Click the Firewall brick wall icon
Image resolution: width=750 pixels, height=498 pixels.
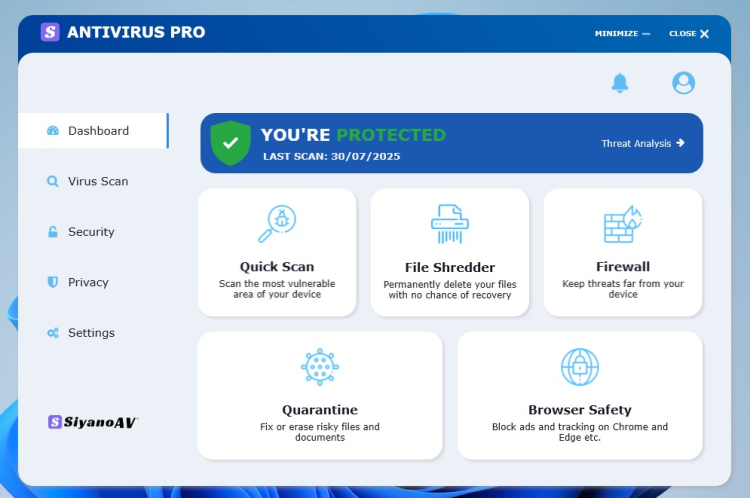(622, 224)
